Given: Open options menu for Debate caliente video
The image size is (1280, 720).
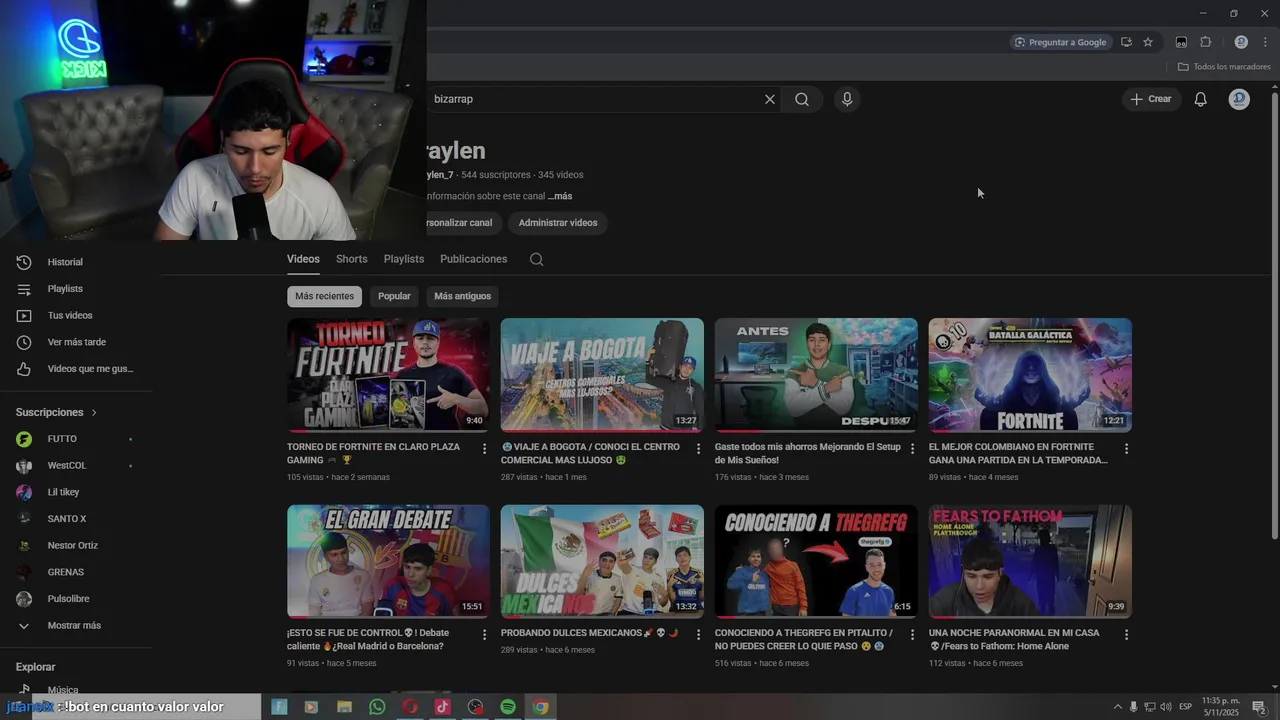Looking at the screenshot, I should [484, 635].
